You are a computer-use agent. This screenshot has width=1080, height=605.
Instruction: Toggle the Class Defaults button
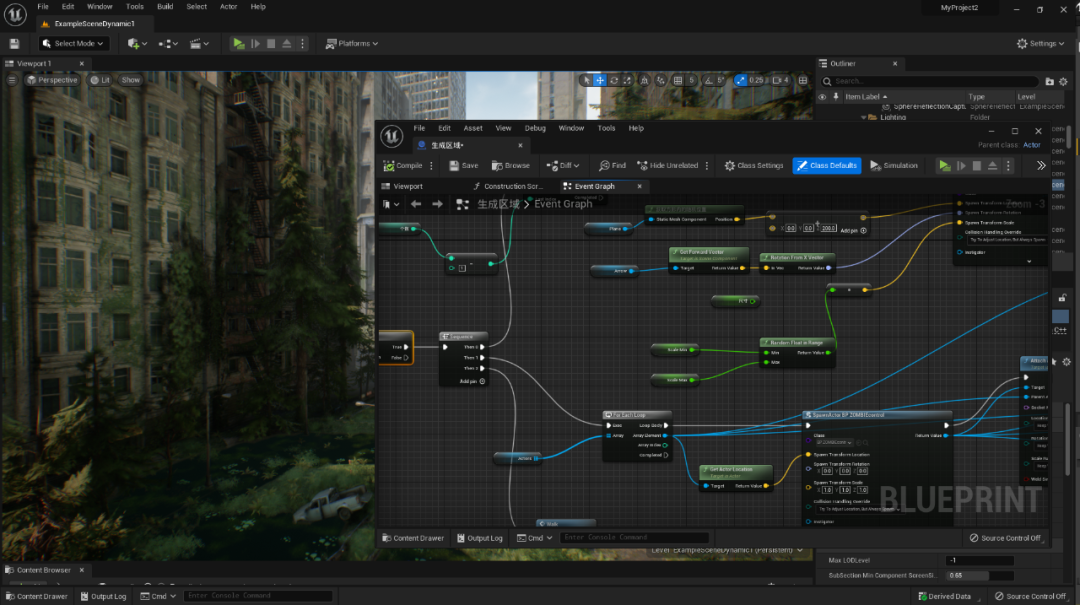827,166
